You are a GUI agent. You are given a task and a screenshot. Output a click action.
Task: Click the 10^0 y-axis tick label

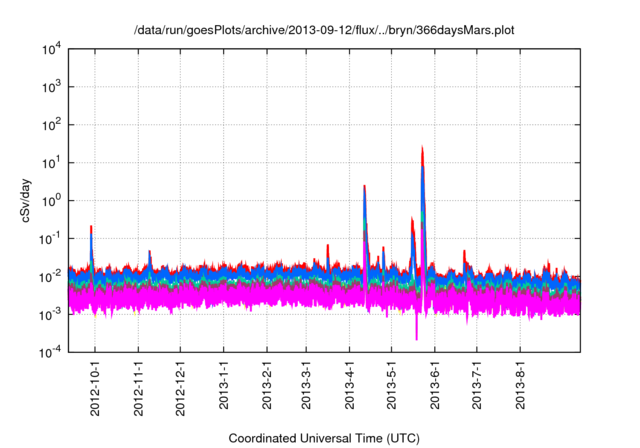[x=52, y=200]
